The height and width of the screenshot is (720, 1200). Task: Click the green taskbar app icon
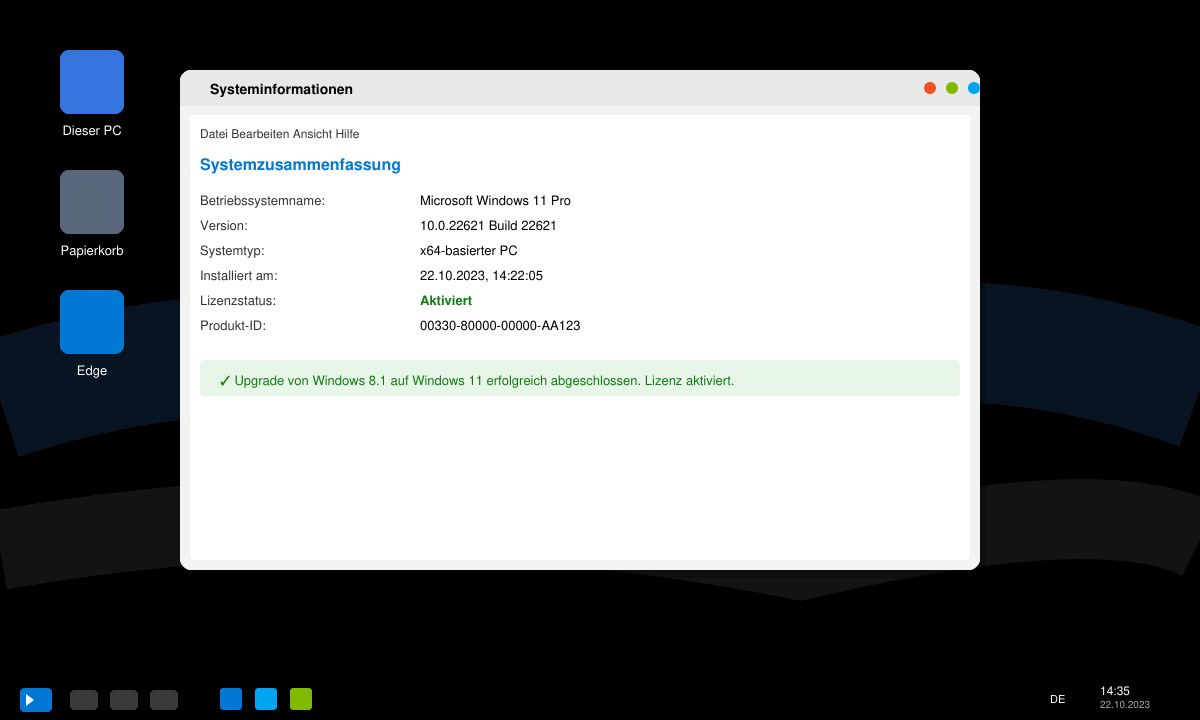coord(301,699)
